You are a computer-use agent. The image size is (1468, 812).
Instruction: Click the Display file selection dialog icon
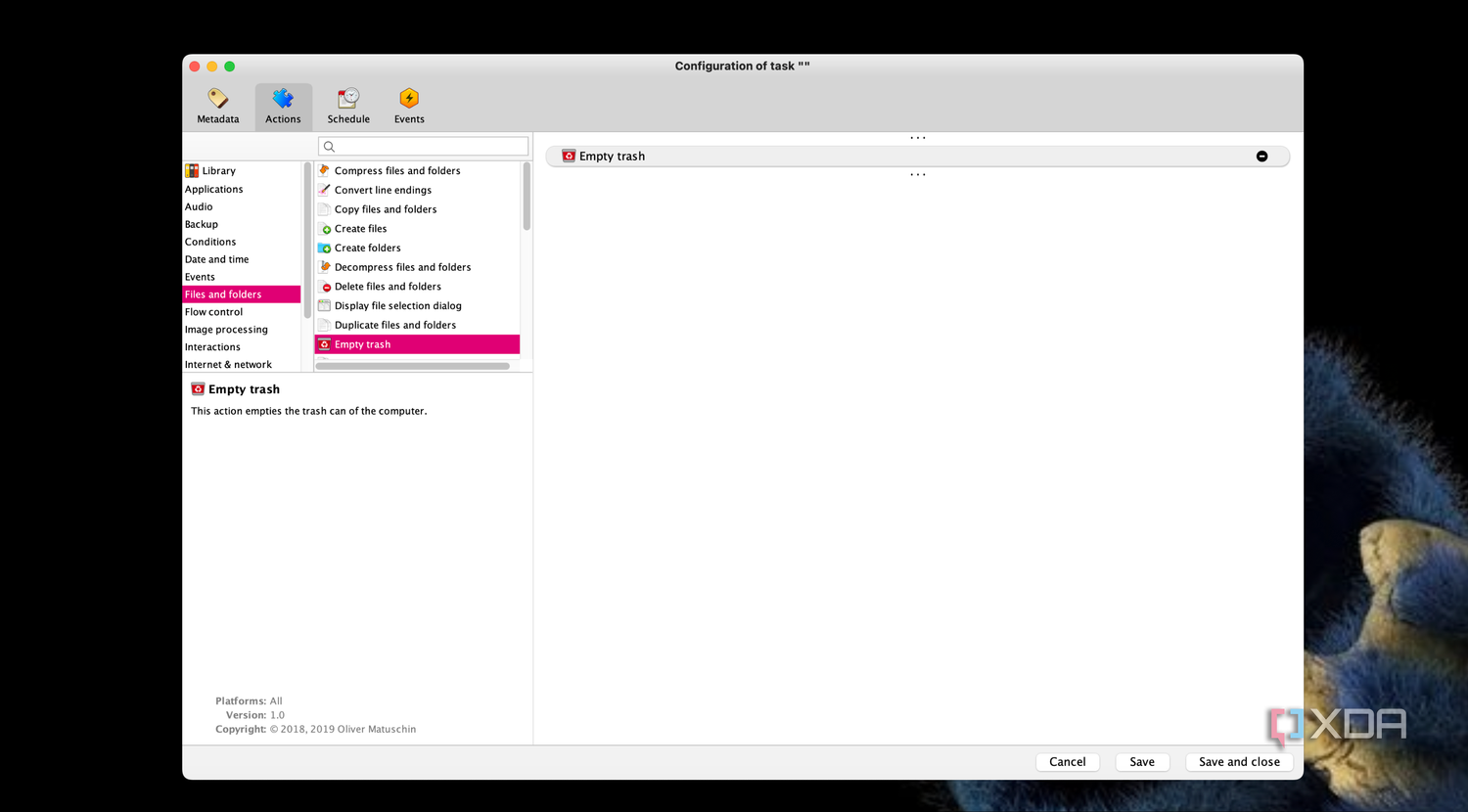[324, 305]
